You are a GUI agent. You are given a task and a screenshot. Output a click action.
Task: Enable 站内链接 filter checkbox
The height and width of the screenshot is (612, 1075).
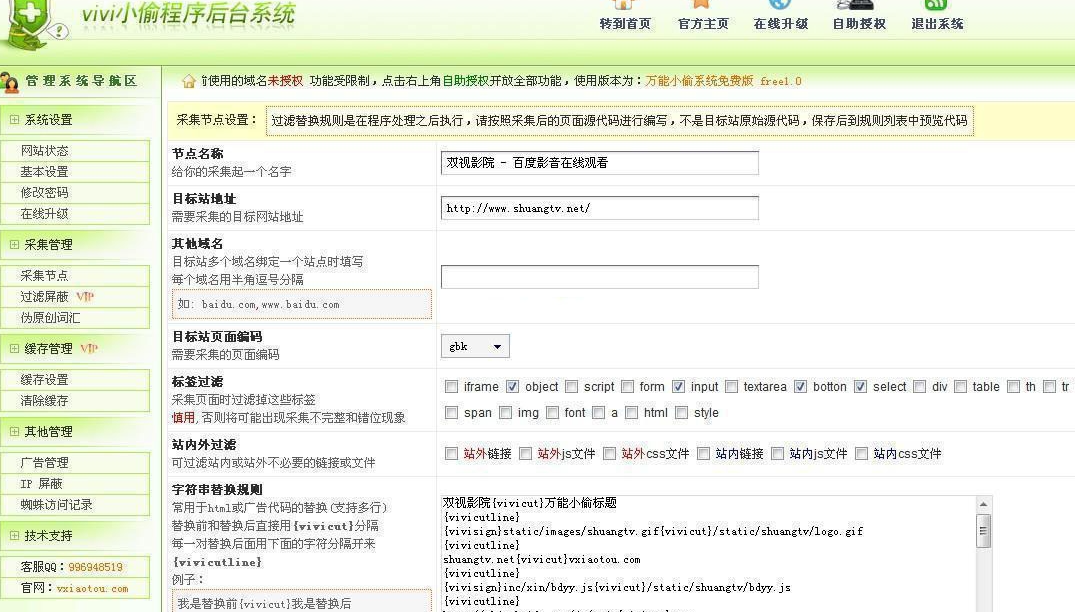[x=703, y=453]
